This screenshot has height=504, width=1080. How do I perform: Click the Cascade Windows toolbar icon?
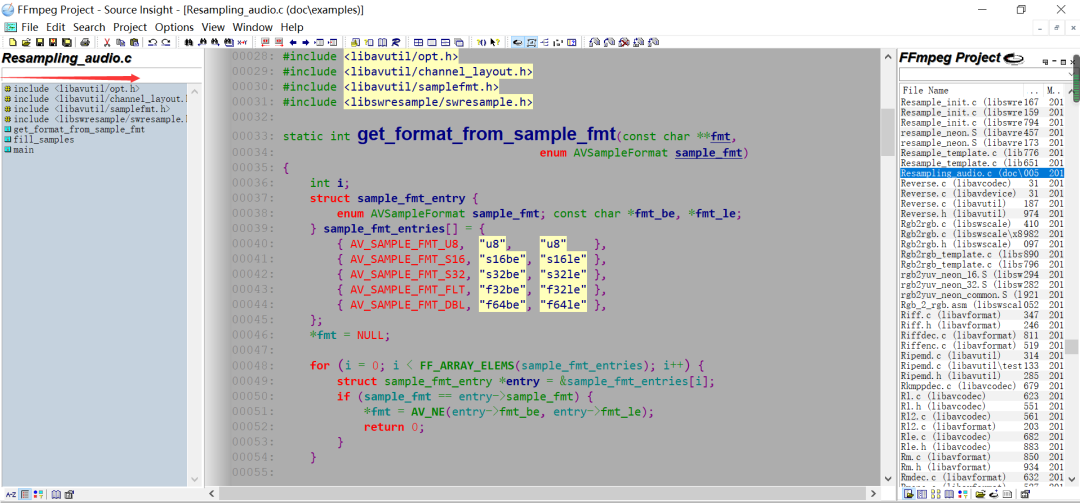tap(459, 42)
